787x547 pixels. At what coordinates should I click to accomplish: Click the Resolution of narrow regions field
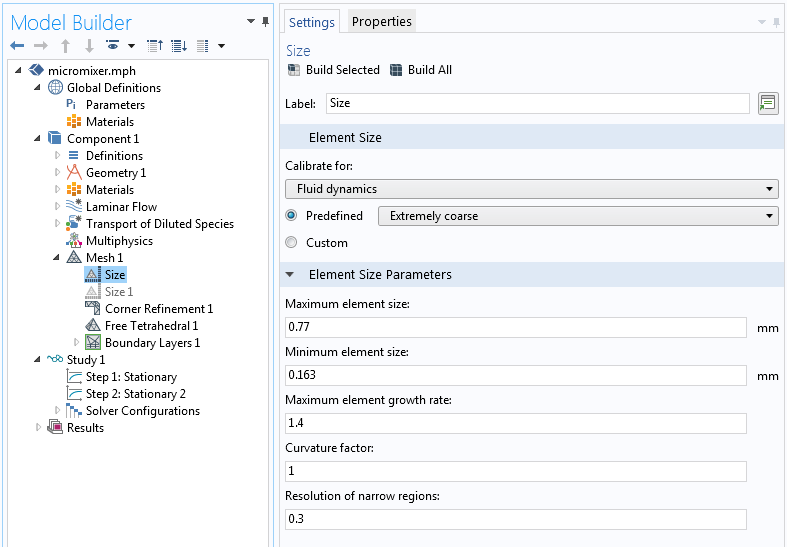pos(515,519)
